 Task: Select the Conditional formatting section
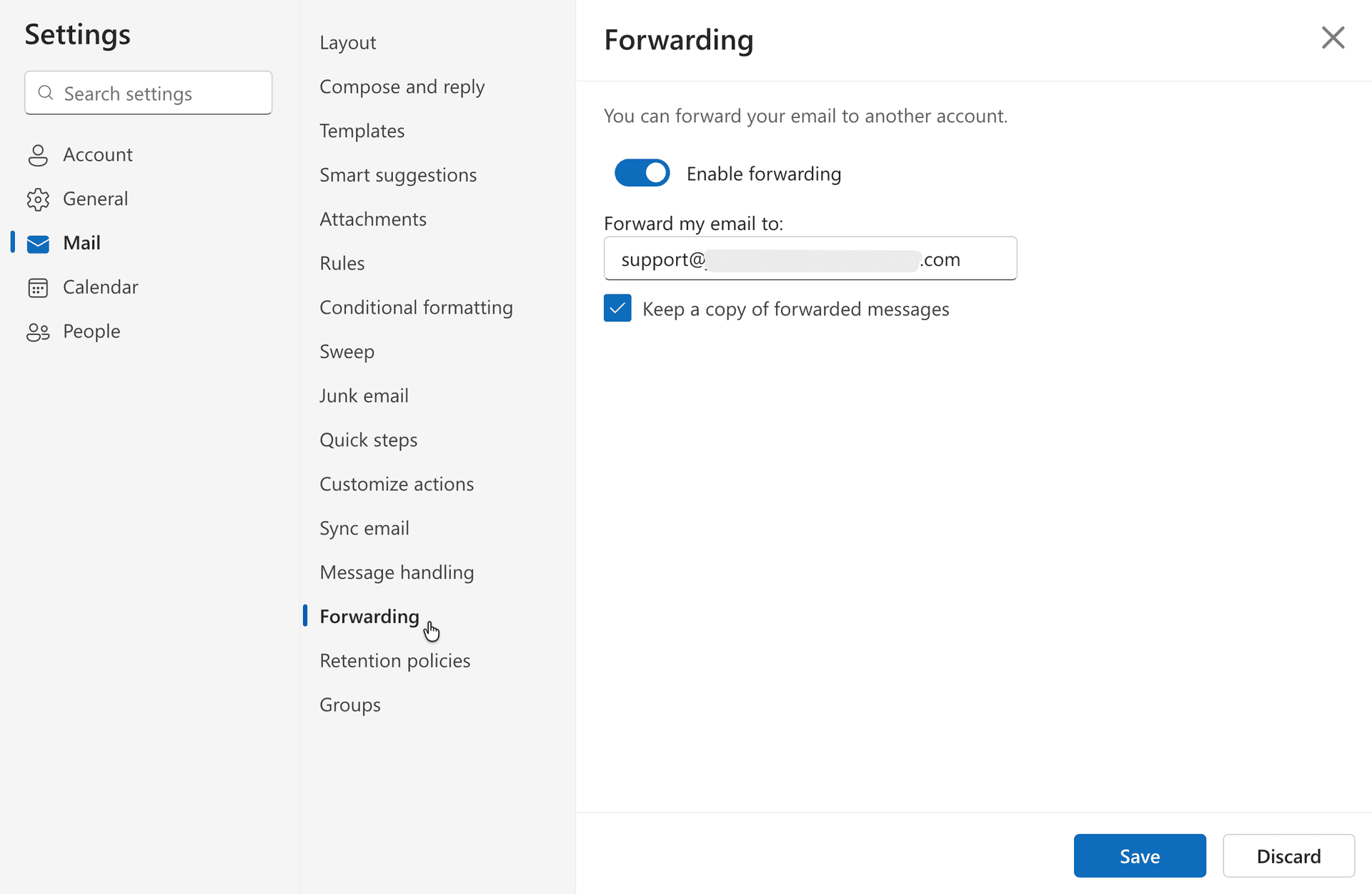(x=416, y=307)
